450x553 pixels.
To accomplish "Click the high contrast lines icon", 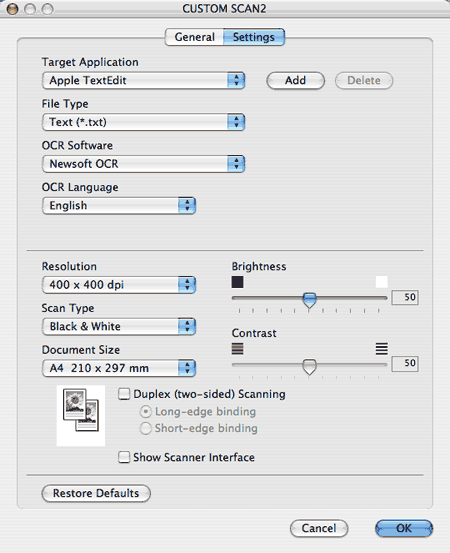I will pyautogui.click(x=382, y=349).
